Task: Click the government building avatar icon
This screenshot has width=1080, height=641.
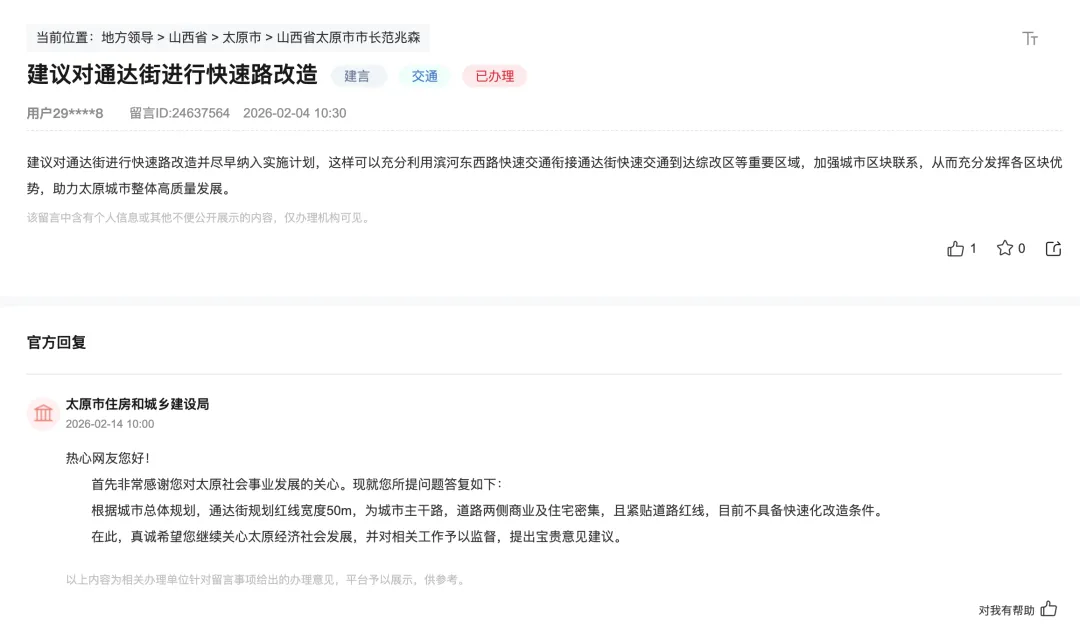Action: [x=43, y=413]
